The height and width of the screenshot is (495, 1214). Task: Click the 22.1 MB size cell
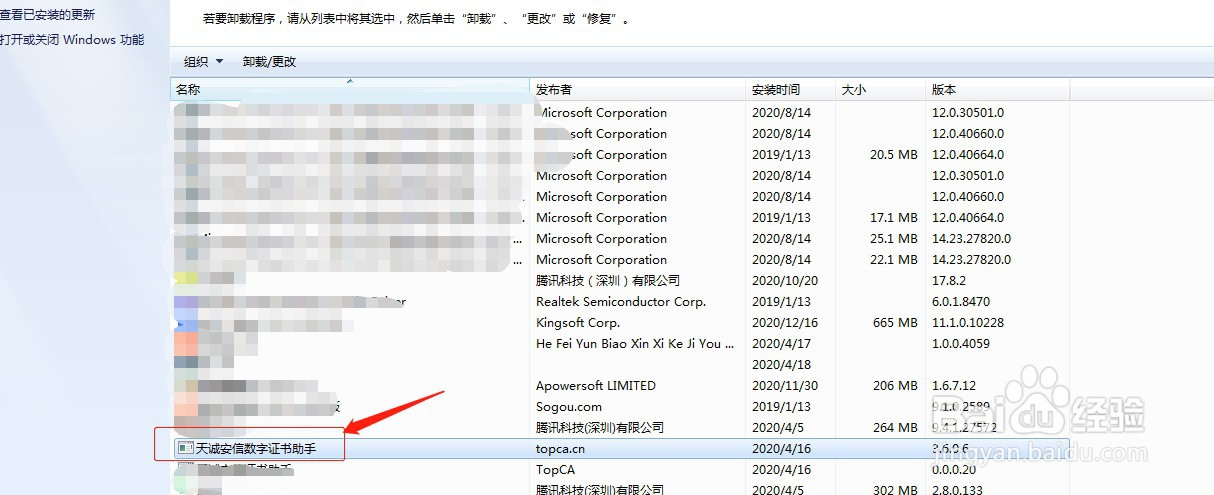tap(894, 260)
